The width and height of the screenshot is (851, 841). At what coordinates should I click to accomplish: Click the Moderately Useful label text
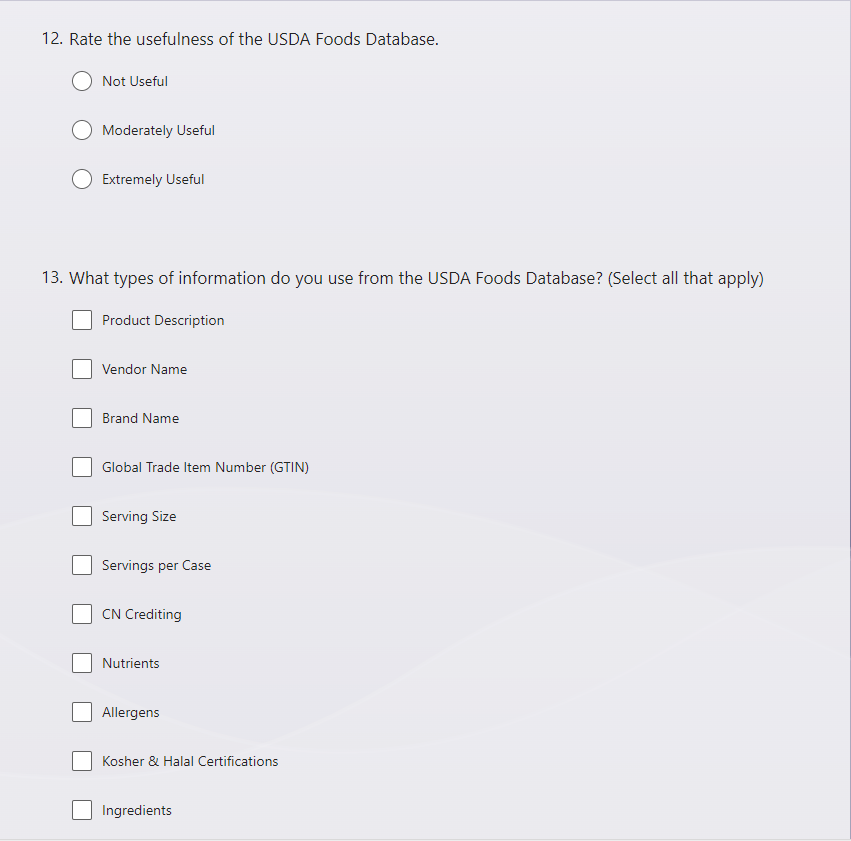coord(158,131)
